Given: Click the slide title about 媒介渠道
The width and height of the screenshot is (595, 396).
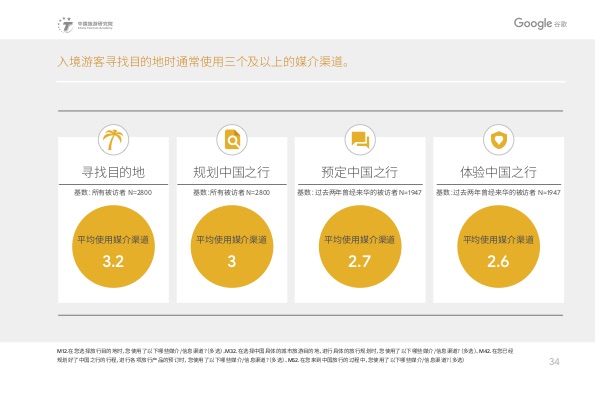Looking at the screenshot, I should click(x=203, y=61).
